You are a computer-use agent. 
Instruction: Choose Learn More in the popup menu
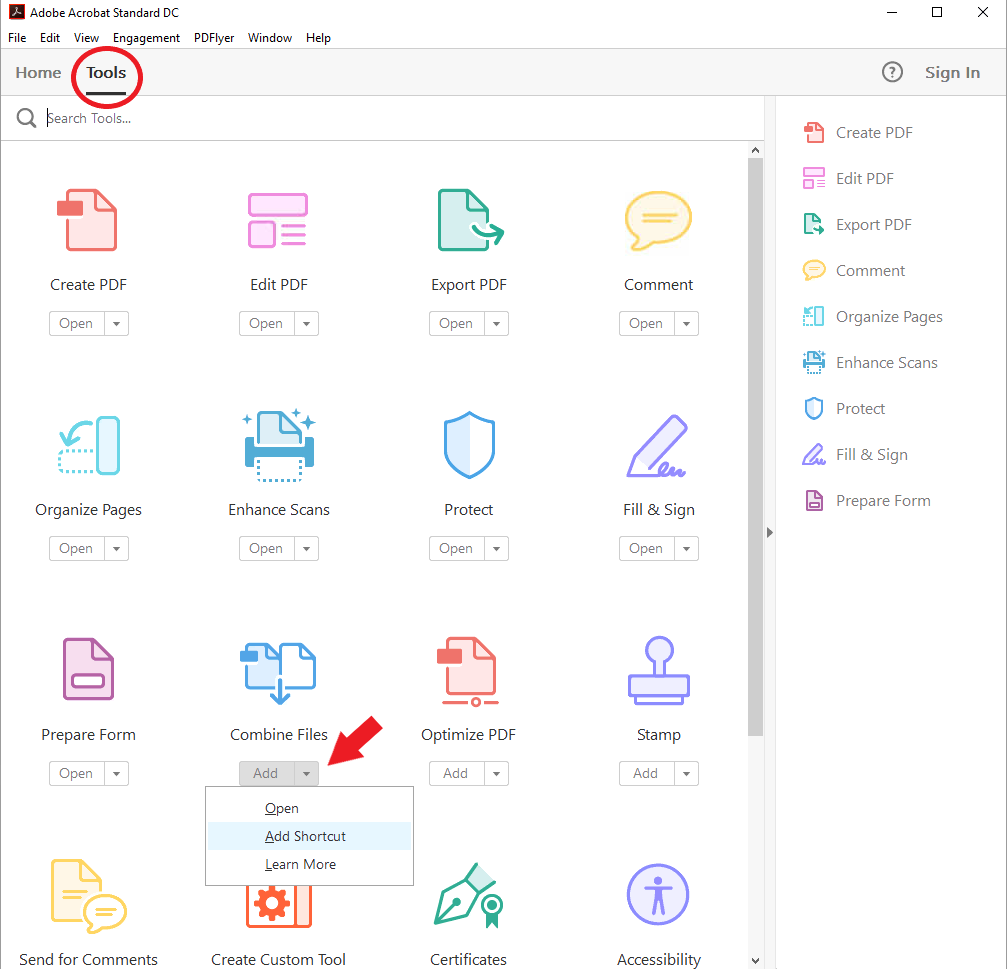pyautogui.click(x=310, y=864)
